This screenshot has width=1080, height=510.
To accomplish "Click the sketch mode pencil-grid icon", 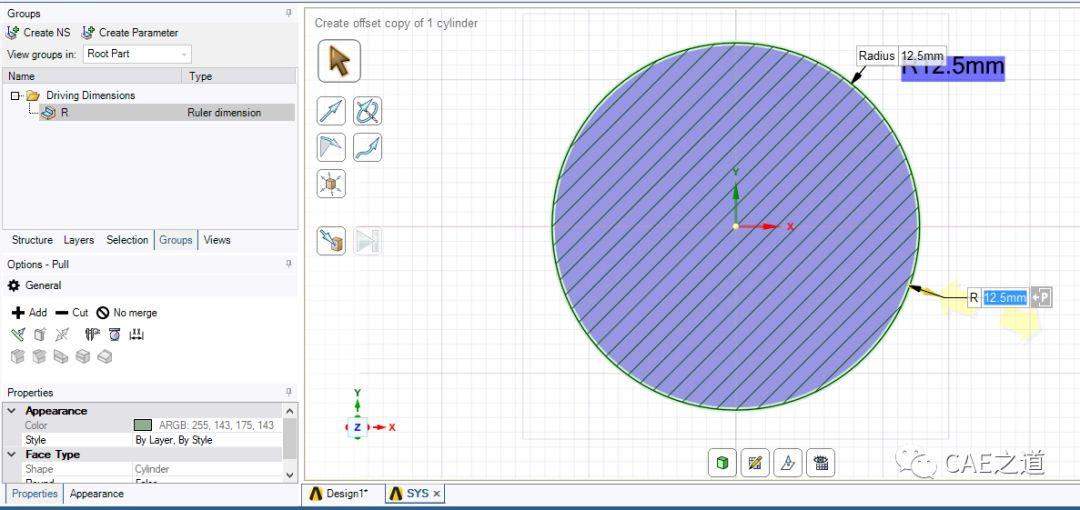I will (x=755, y=462).
